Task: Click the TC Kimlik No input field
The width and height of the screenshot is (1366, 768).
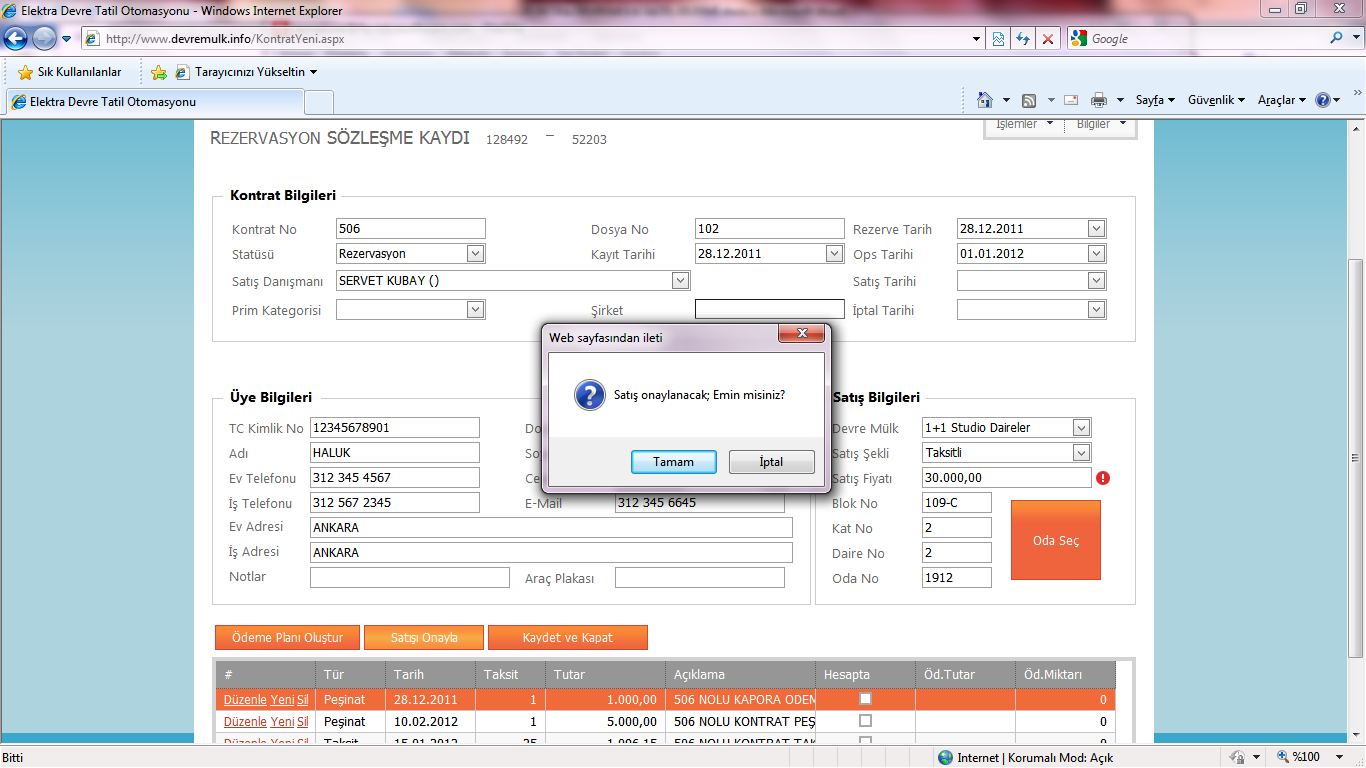Action: click(x=395, y=428)
